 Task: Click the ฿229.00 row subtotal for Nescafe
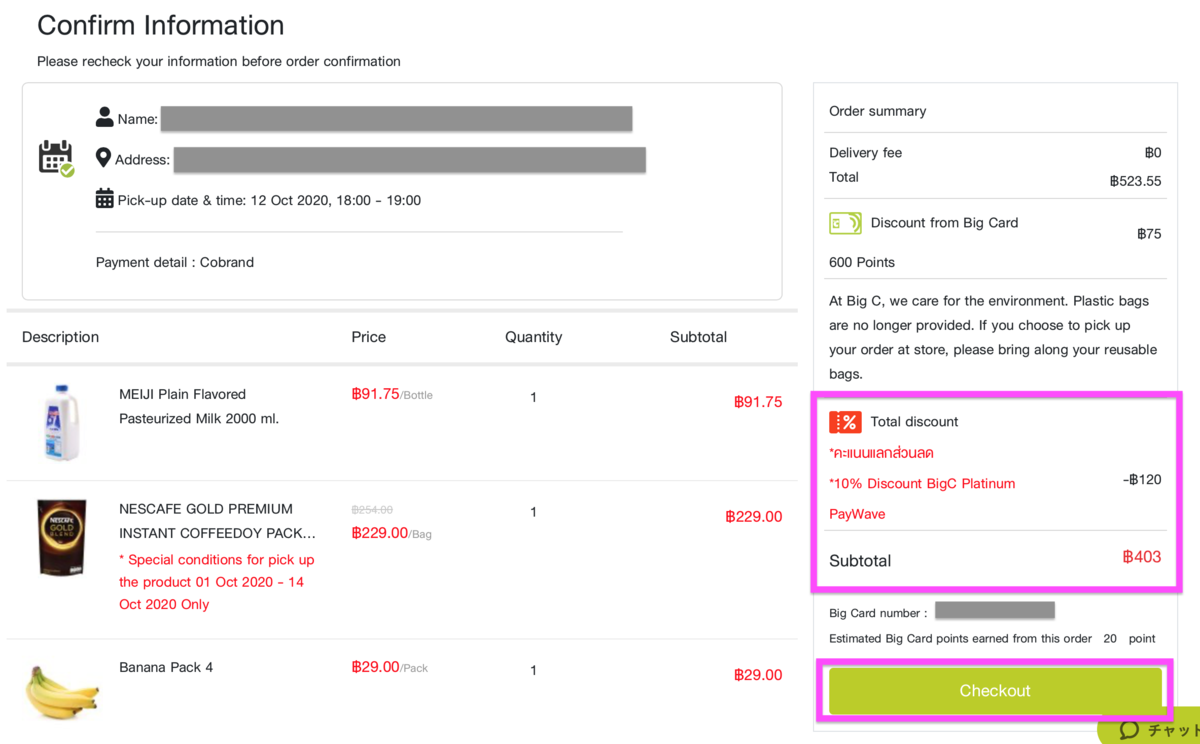tap(753, 517)
